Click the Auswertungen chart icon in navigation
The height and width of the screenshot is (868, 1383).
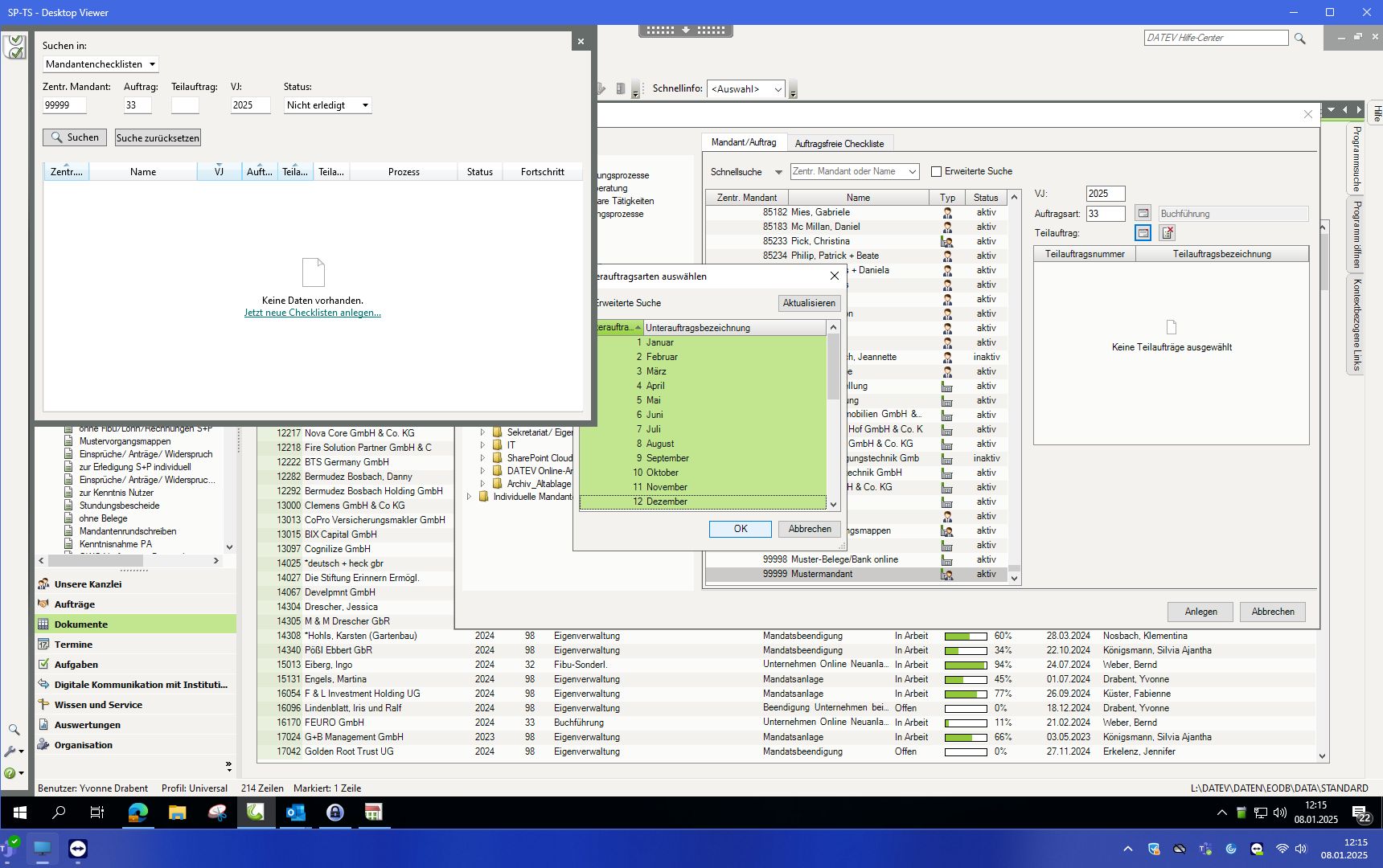(x=44, y=725)
